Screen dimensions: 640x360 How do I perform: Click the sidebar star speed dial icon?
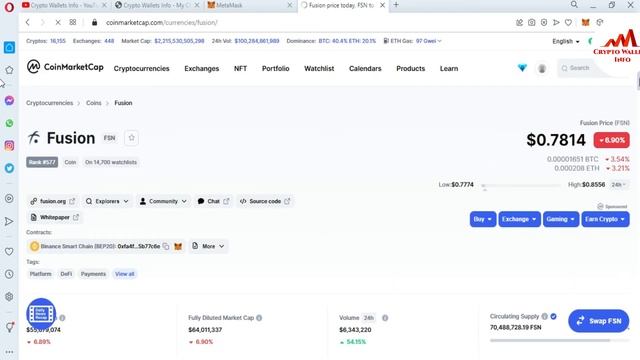9,70
